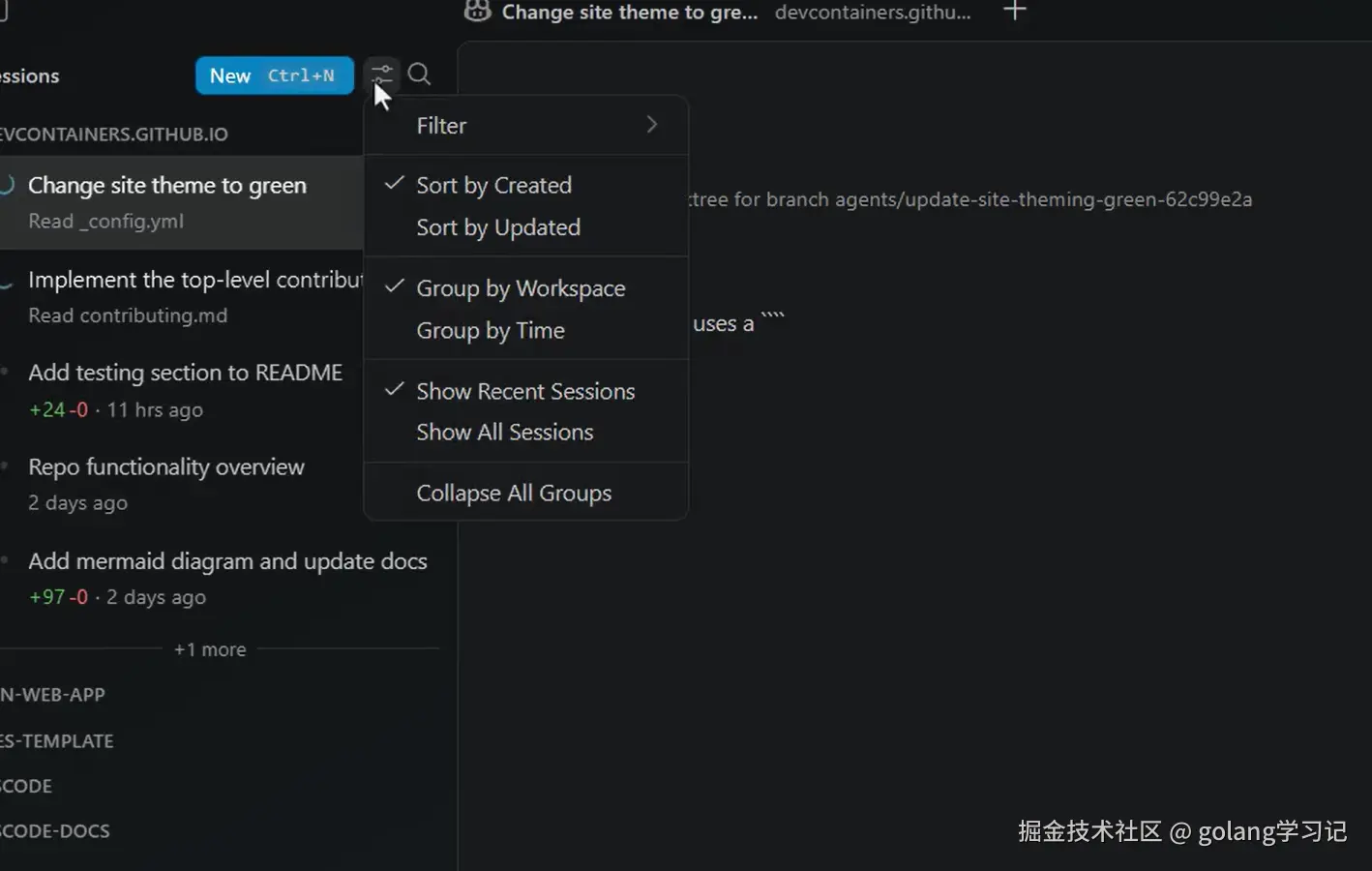Click the search sessions magnifier icon
The height and width of the screenshot is (871, 1372).
click(x=419, y=75)
